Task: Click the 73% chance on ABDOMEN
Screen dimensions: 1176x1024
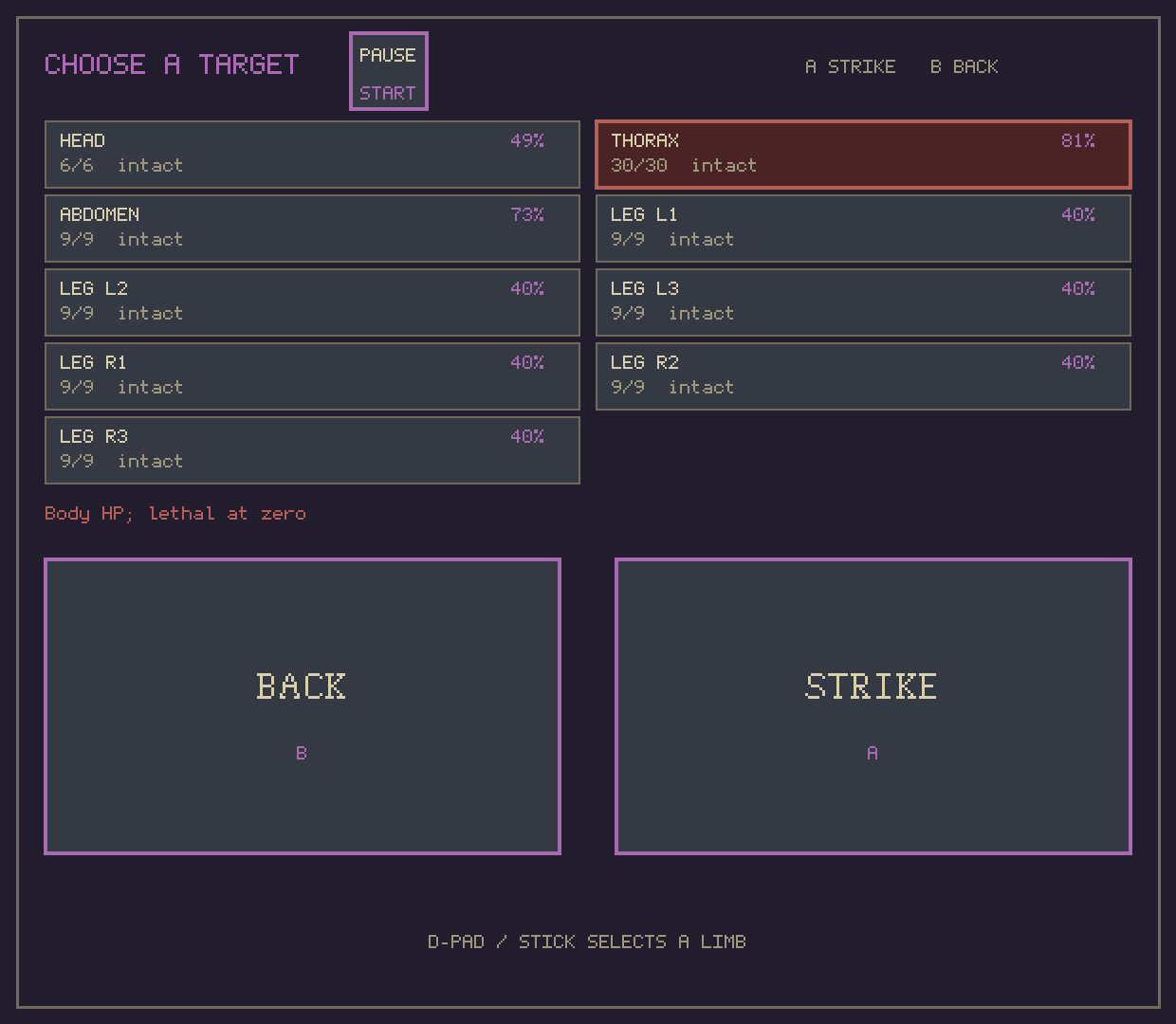Action: [x=527, y=214]
